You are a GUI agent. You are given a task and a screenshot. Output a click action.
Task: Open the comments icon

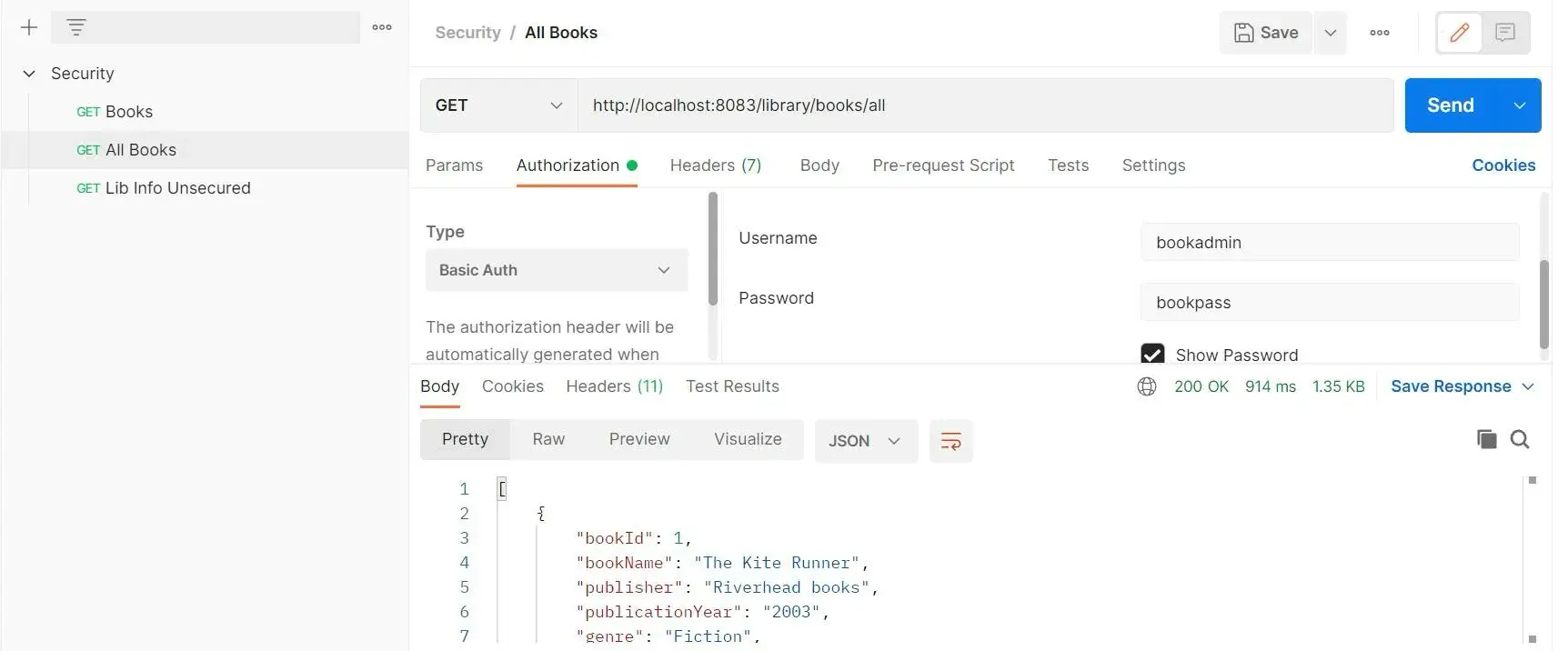pos(1505,33)
